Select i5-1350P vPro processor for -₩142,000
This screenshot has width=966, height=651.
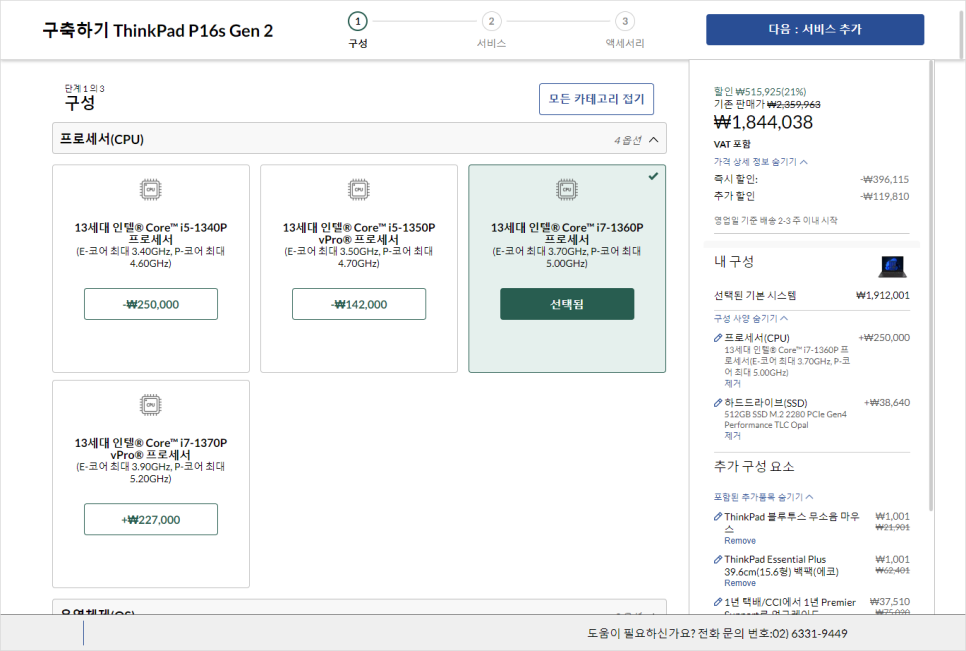[359, 304]
